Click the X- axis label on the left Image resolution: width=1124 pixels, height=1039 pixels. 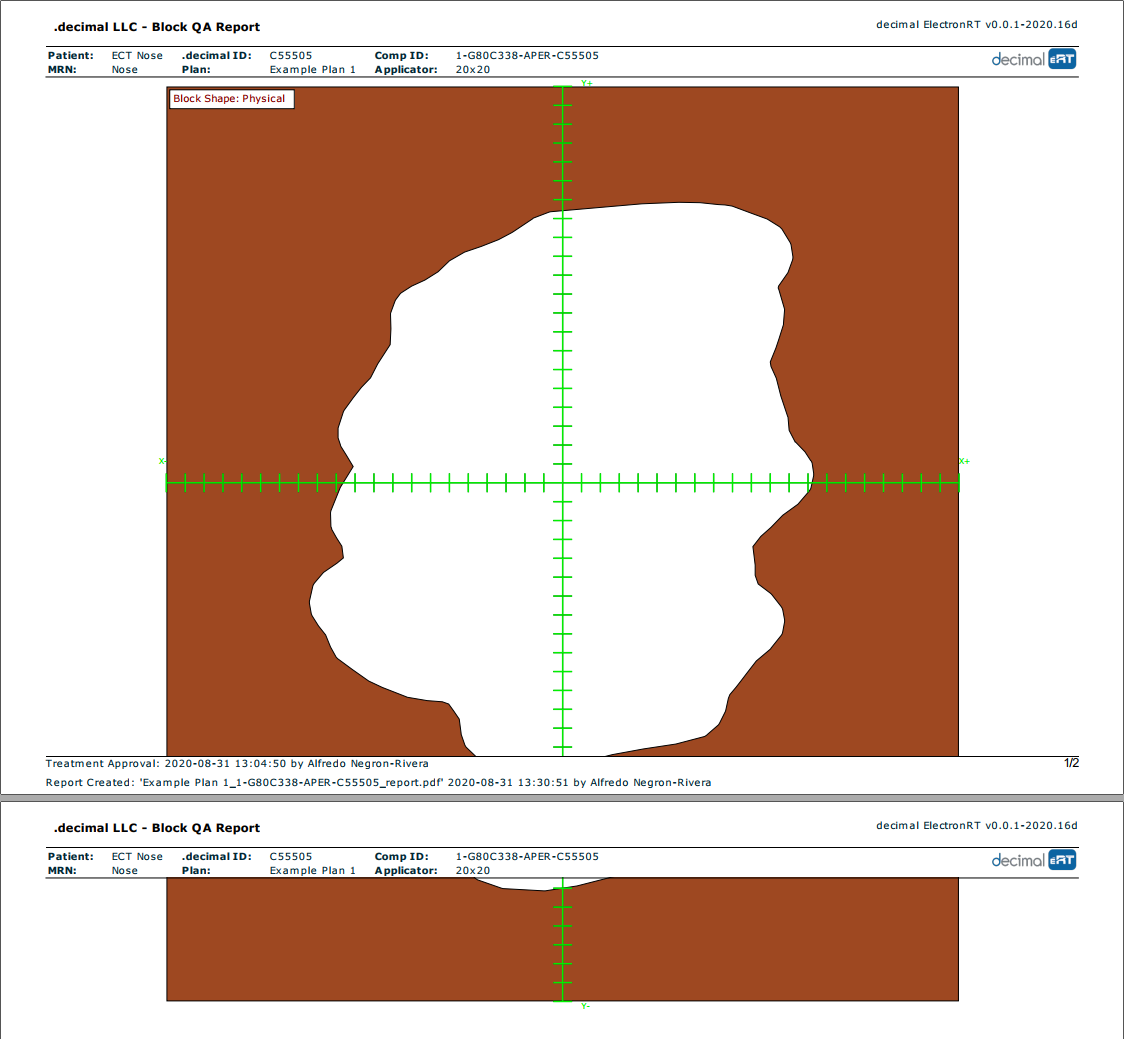point(161,461)
